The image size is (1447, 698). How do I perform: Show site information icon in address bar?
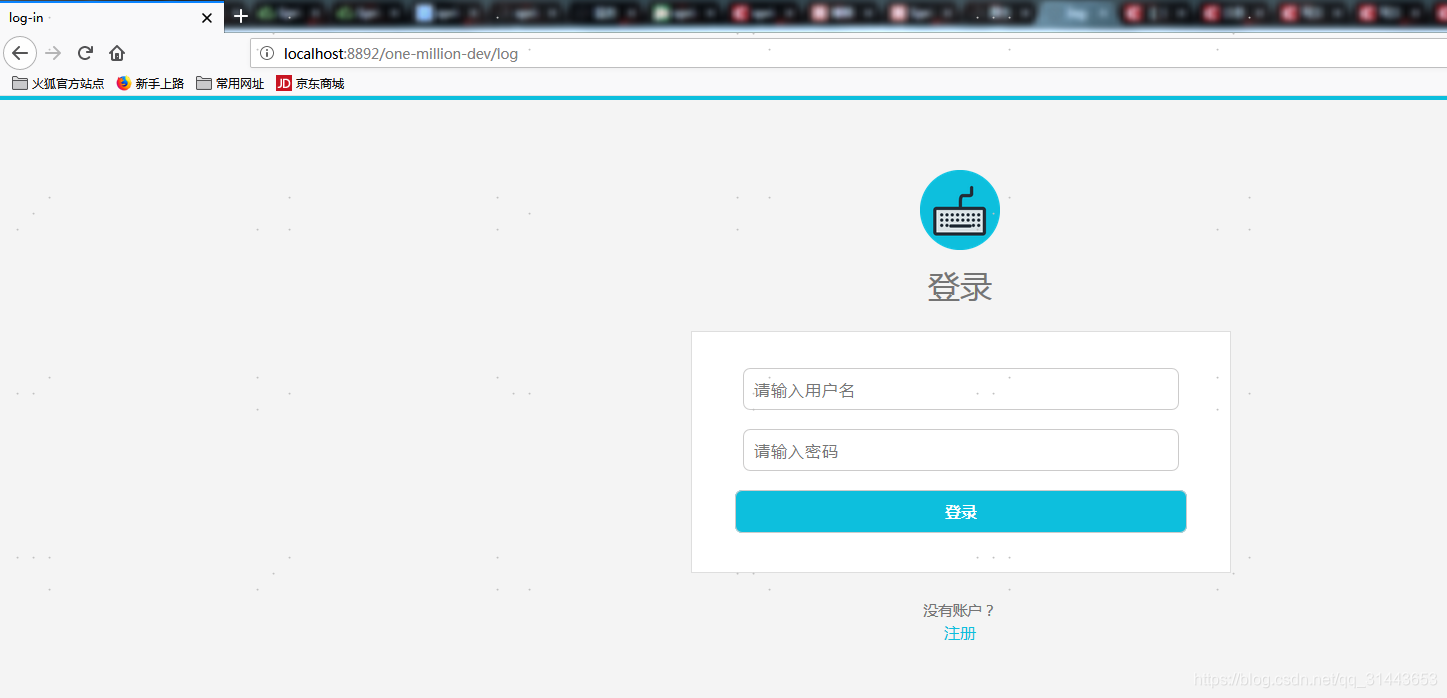point(267,53)
